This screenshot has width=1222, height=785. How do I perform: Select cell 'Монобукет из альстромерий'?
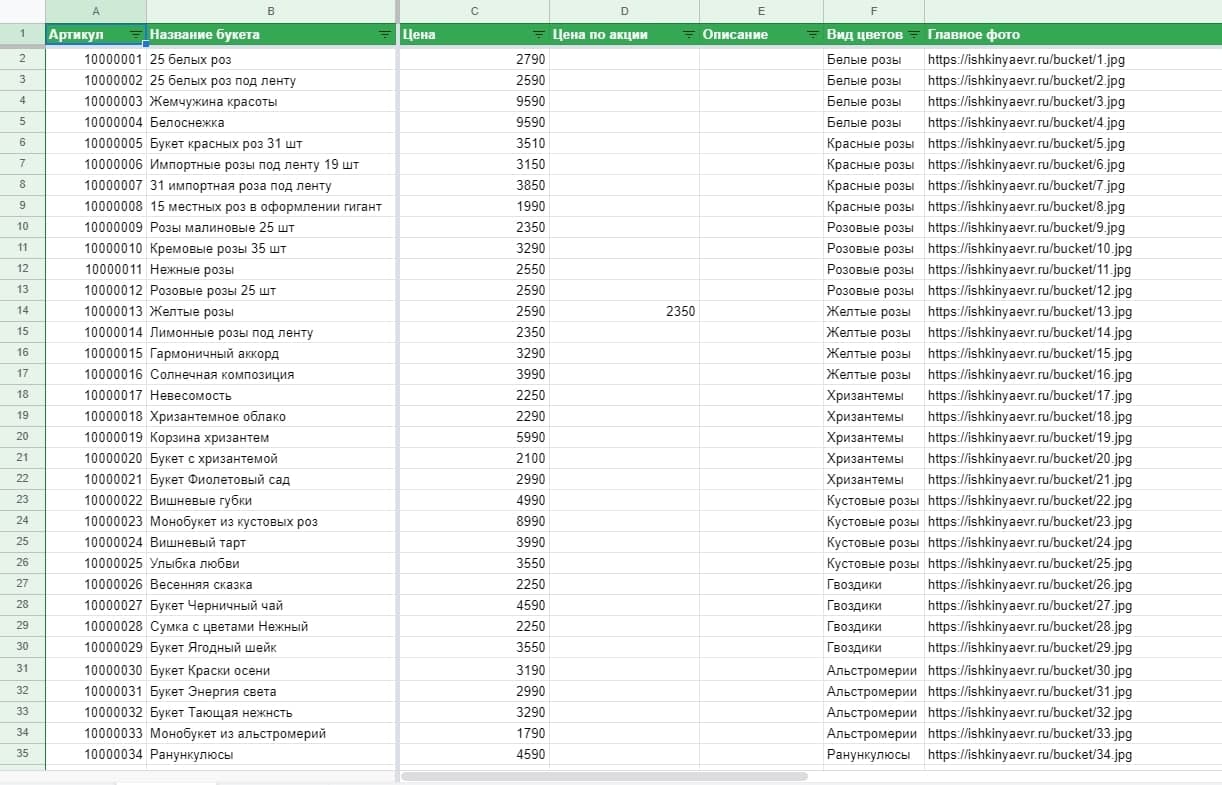(271, 734)
